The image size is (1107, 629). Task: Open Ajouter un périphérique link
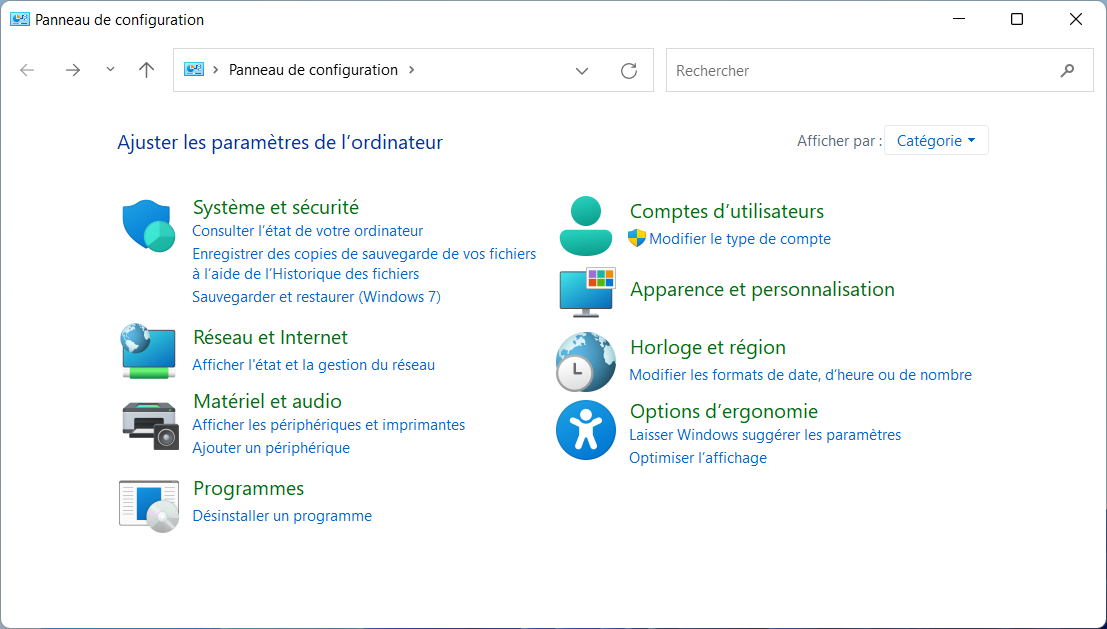click(x=271, y=448)
